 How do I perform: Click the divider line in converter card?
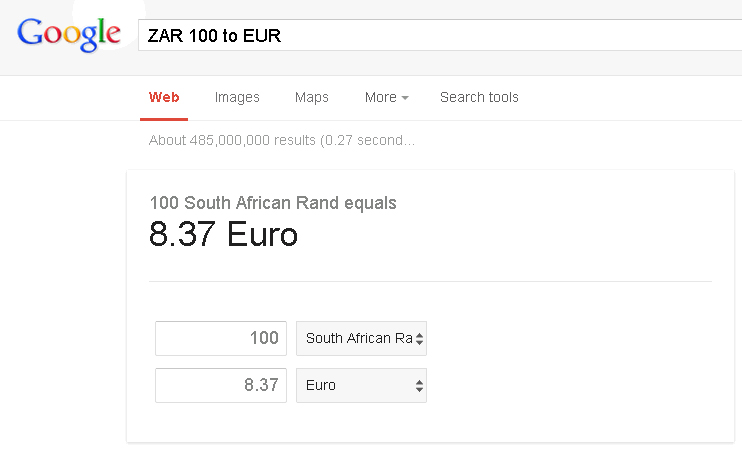point(430,281)
